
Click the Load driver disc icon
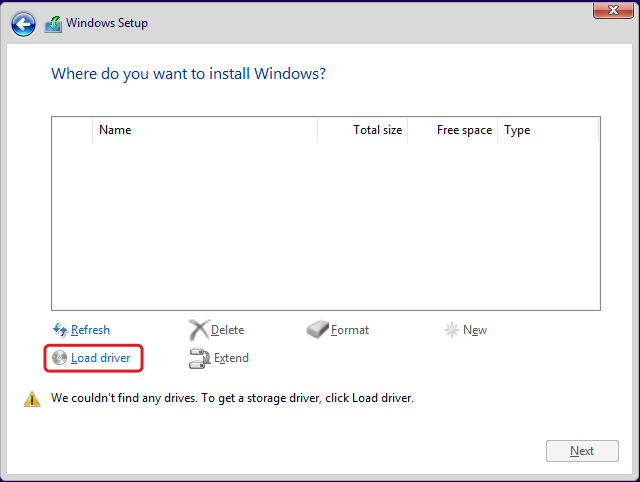tap(59, 358)
